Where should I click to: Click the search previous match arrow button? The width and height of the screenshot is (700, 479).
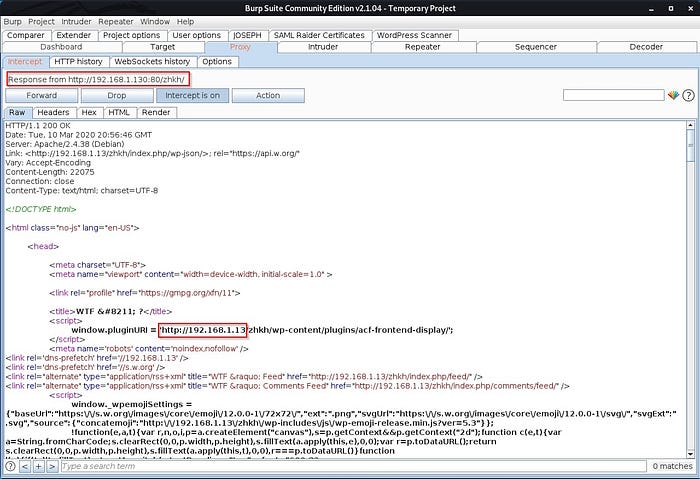point(25,466)
